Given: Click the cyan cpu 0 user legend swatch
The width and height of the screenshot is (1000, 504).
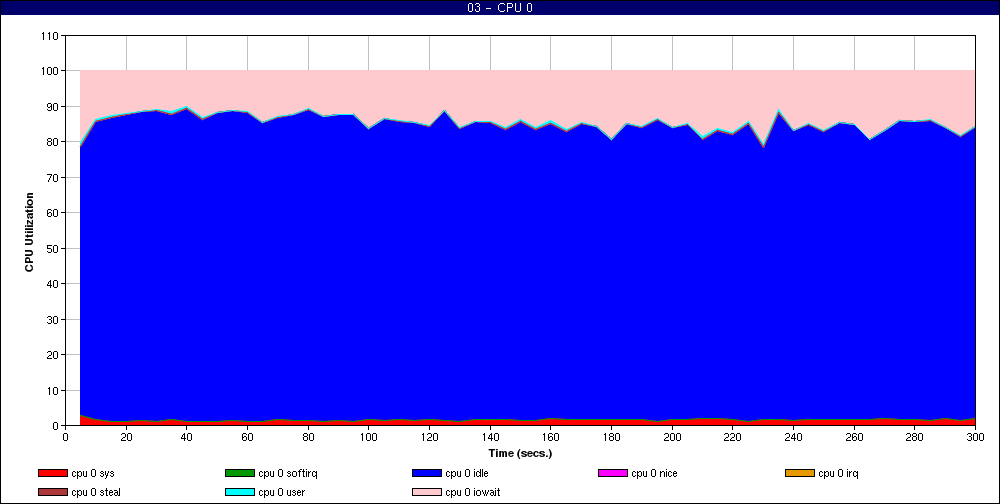Looking at the screenshot, I should [x=240, y=492].
